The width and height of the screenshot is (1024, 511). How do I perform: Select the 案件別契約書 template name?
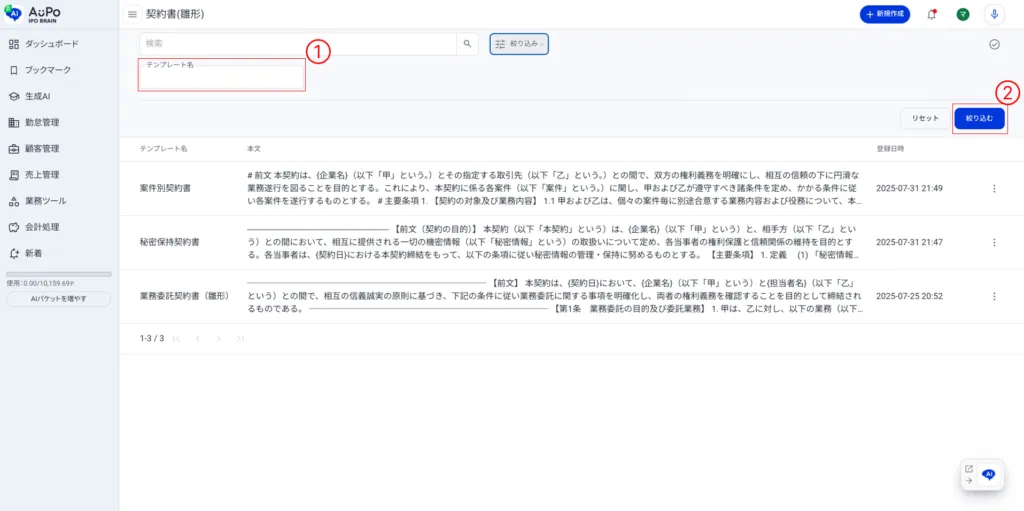point(165,188)
